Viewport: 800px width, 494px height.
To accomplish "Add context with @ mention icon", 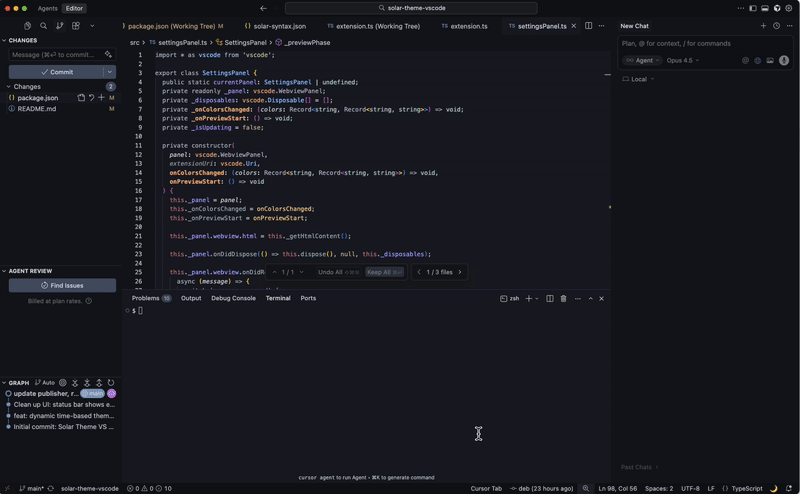I will (745, 60).
